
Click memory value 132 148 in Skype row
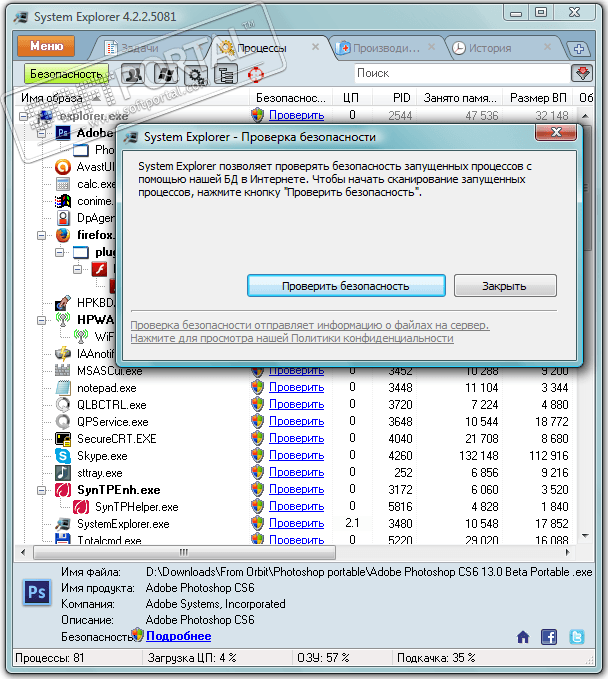click(x=479, y=456)
